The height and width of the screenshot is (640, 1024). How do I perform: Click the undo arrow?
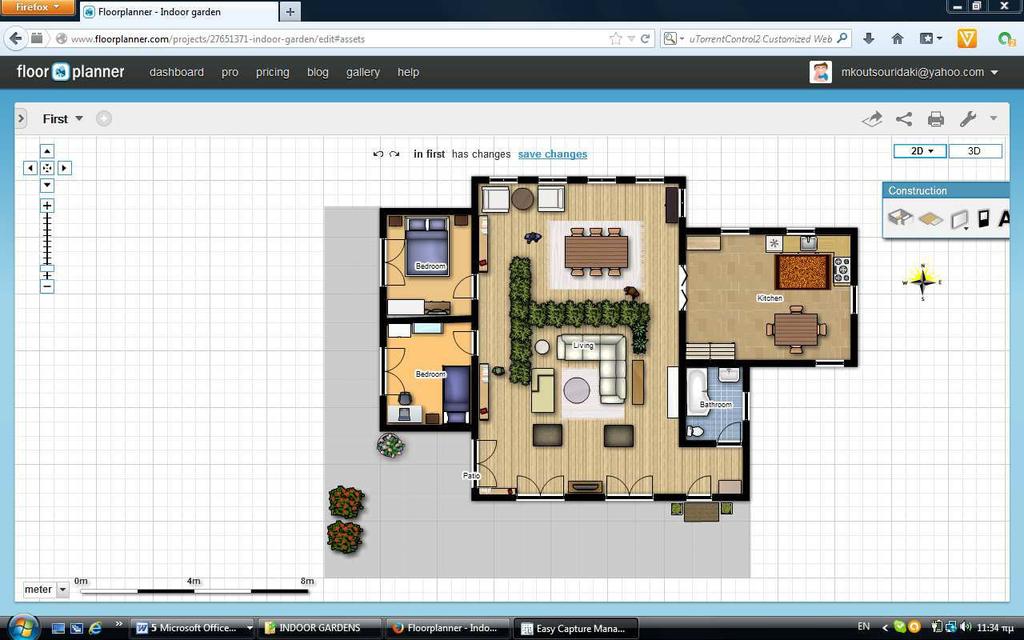point(377,154)
